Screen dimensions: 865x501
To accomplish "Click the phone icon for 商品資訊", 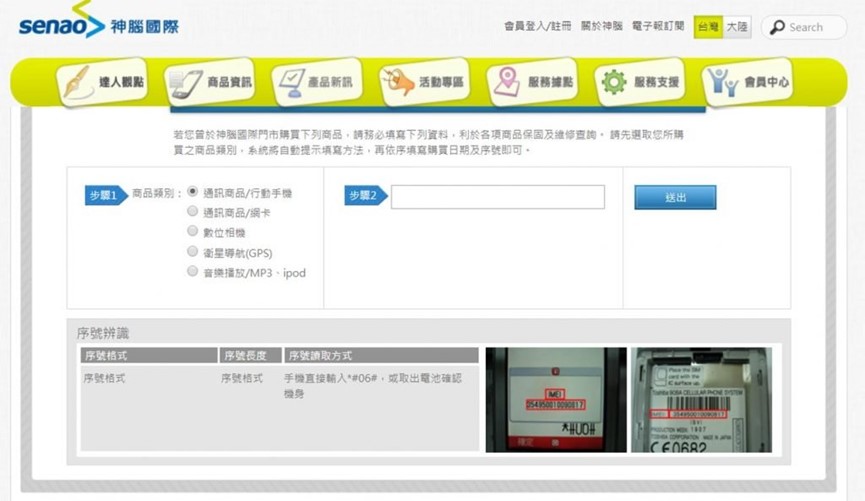I will 185,84.
